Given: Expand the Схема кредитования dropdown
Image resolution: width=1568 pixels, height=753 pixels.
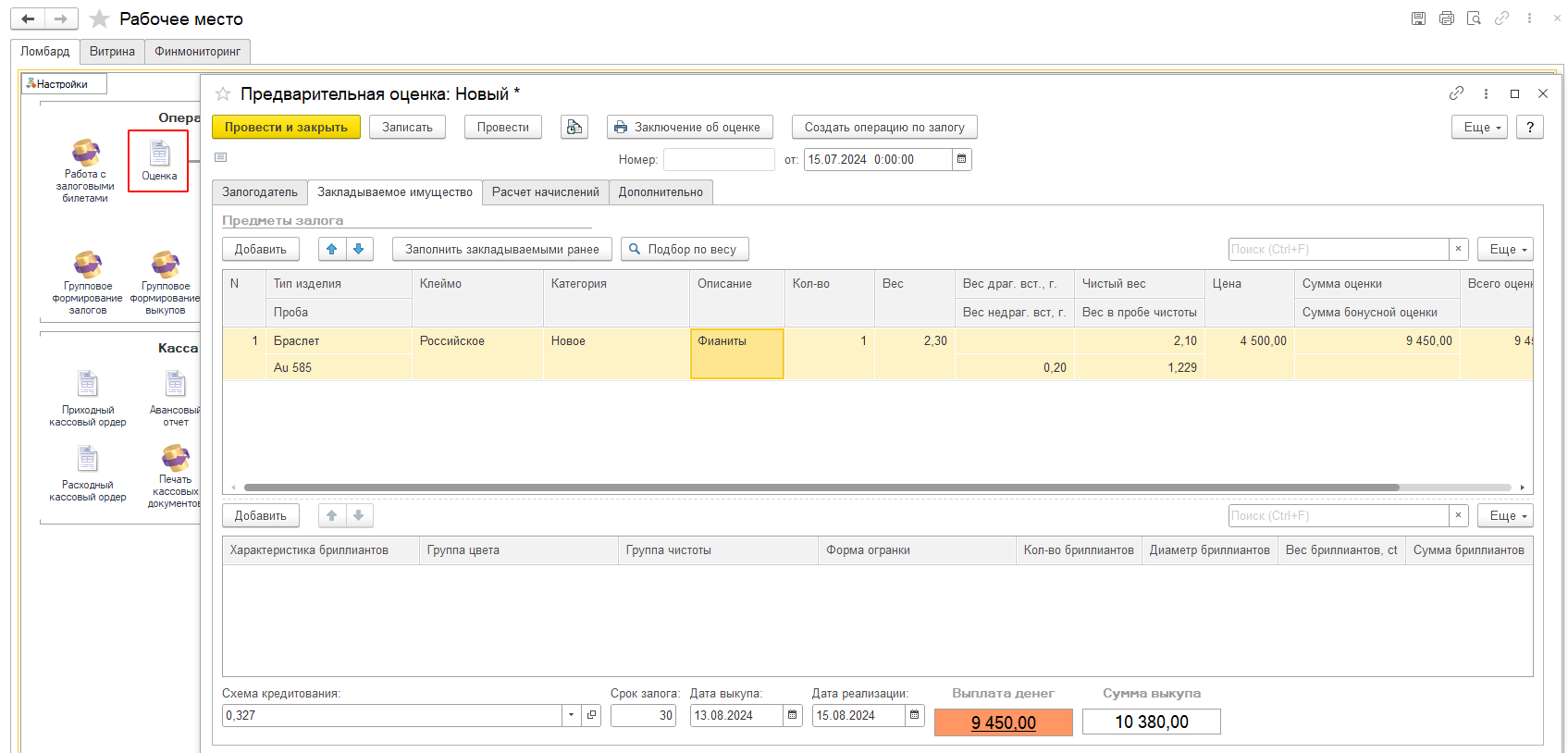Looking at the screenshot, I should pos(572,715).
